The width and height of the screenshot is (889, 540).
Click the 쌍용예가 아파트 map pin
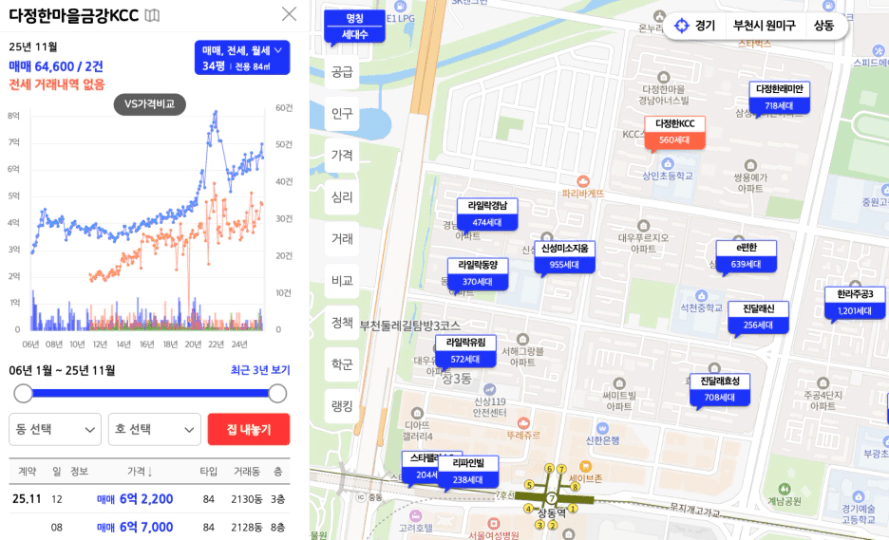pyautogui.click(x=750, y=166)
